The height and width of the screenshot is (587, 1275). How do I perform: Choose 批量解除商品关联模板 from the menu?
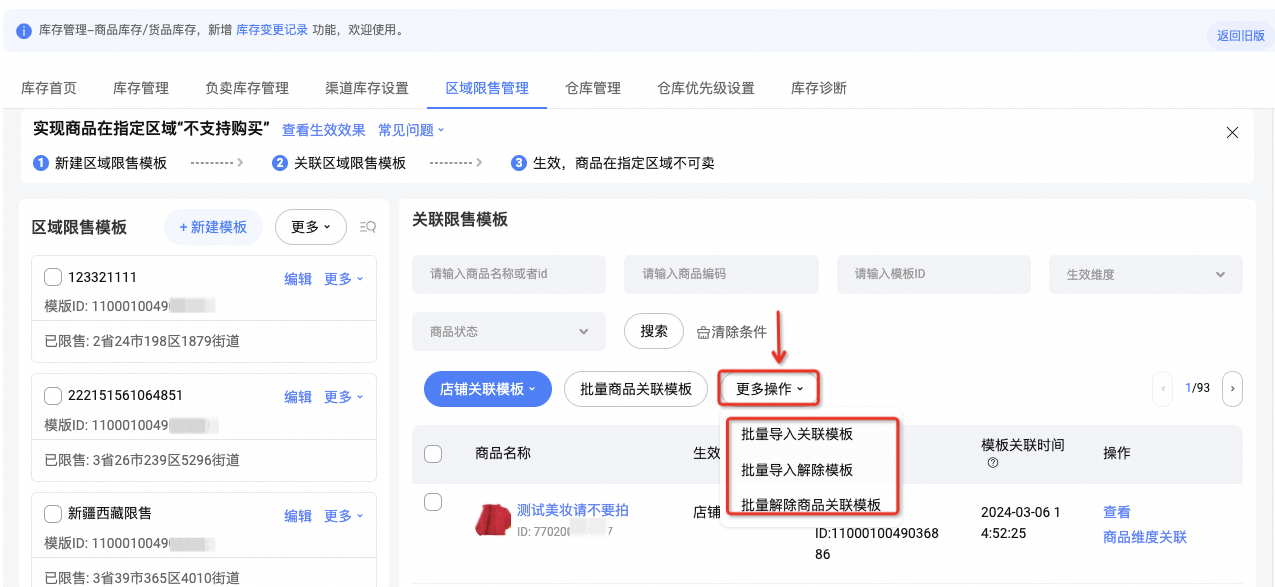811,505
